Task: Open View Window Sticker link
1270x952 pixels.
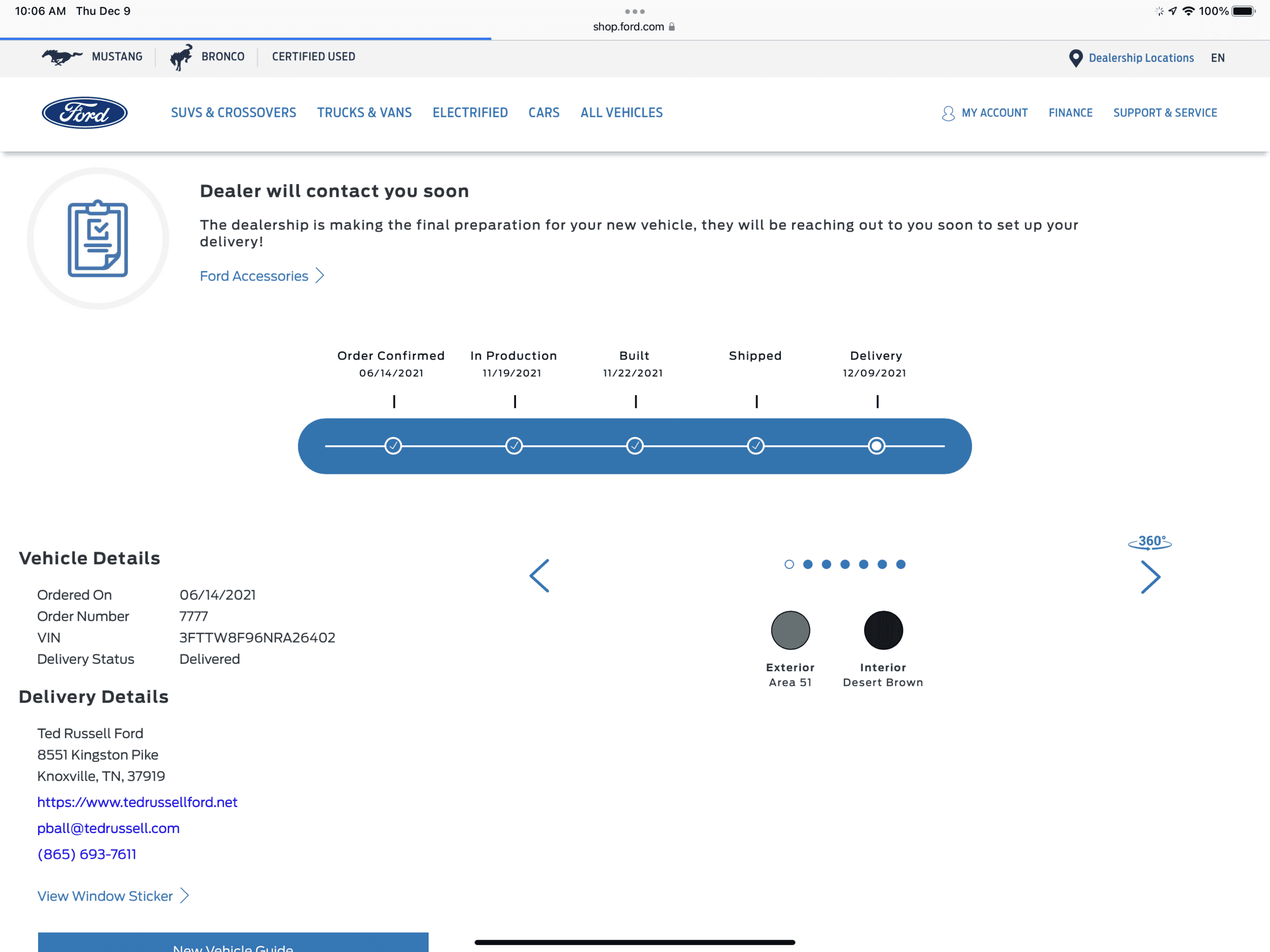Action: 105,896
